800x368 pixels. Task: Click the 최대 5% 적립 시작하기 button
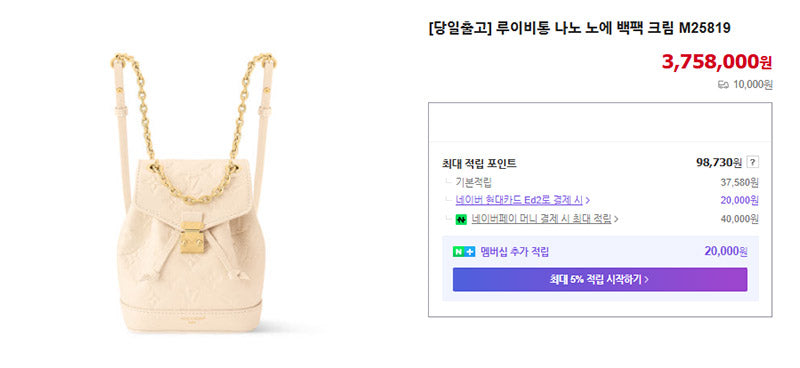coord(600,280)
